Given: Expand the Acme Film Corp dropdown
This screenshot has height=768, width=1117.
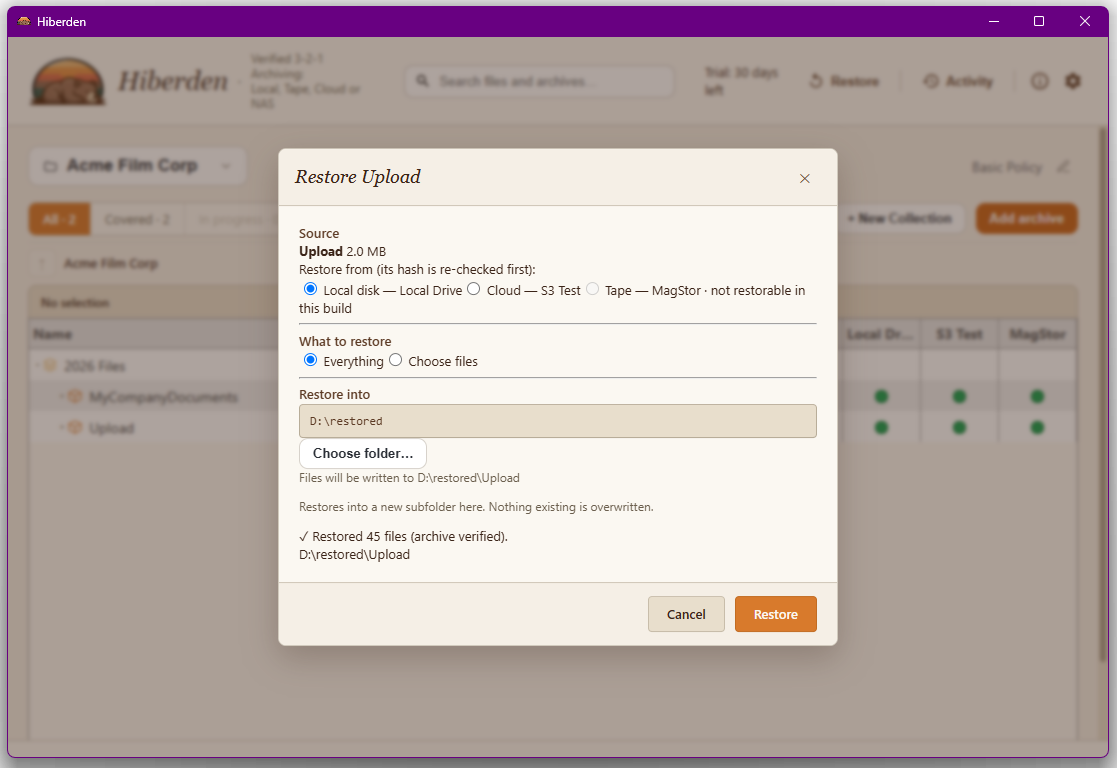Looking at the screenshot, I should [137, 166].
